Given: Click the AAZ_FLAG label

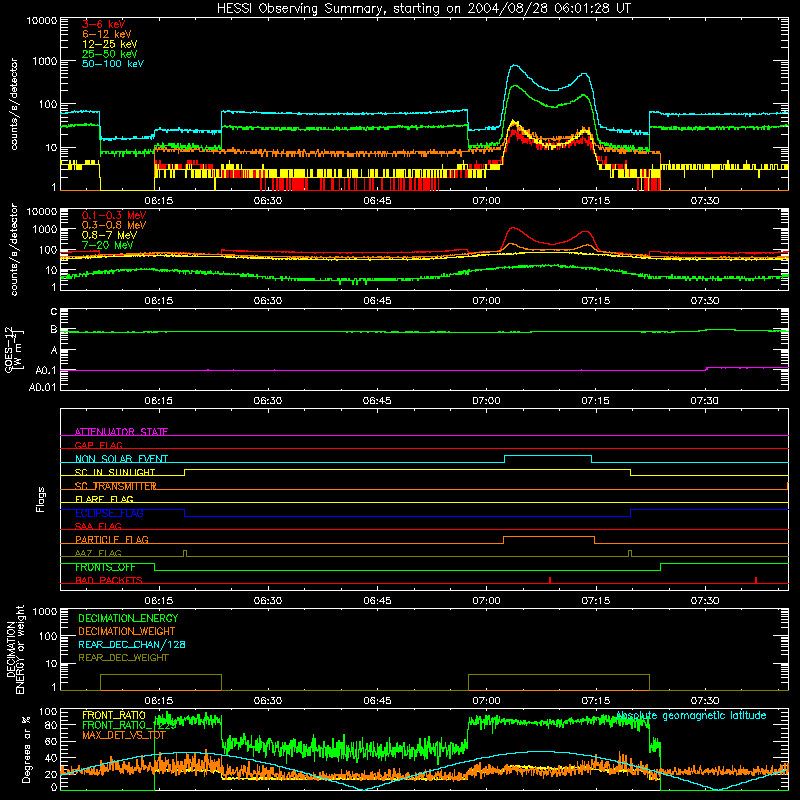Looking at the screenshot, I should tap(98, 553).
